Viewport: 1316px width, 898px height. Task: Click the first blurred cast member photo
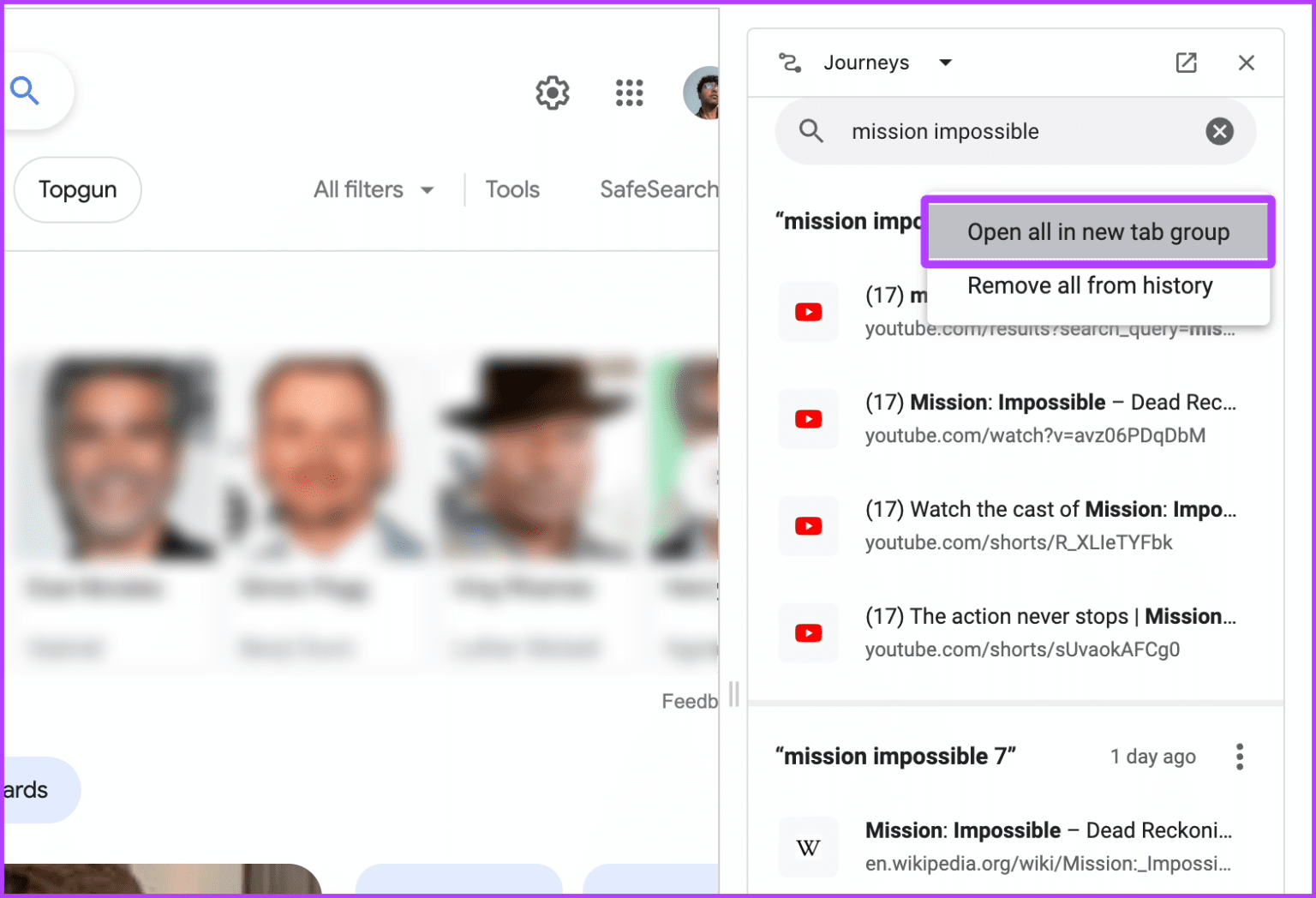115,458
